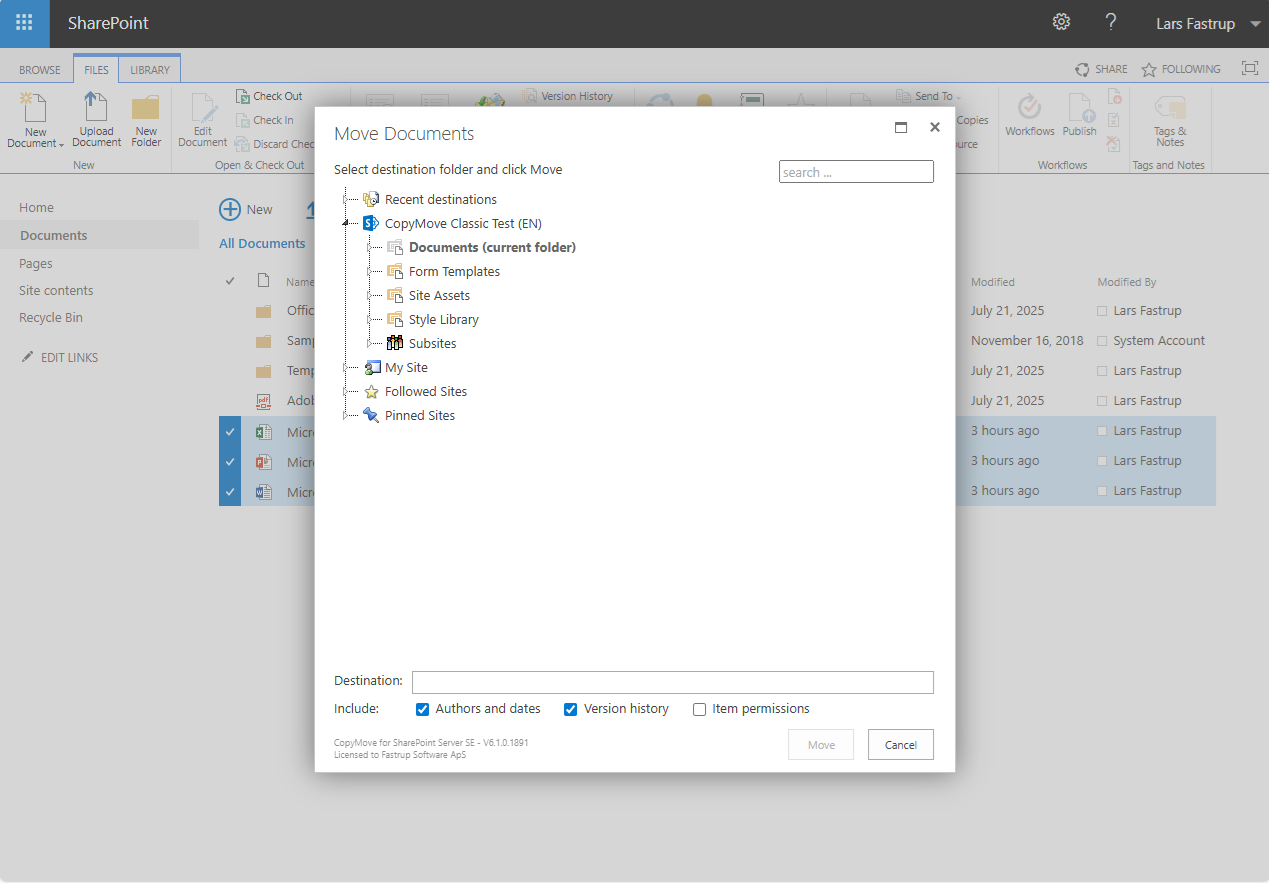The width and height of the screenshot is (1269, 883).
Task: Click the search field in the dialog
Action: pos(855,171)
